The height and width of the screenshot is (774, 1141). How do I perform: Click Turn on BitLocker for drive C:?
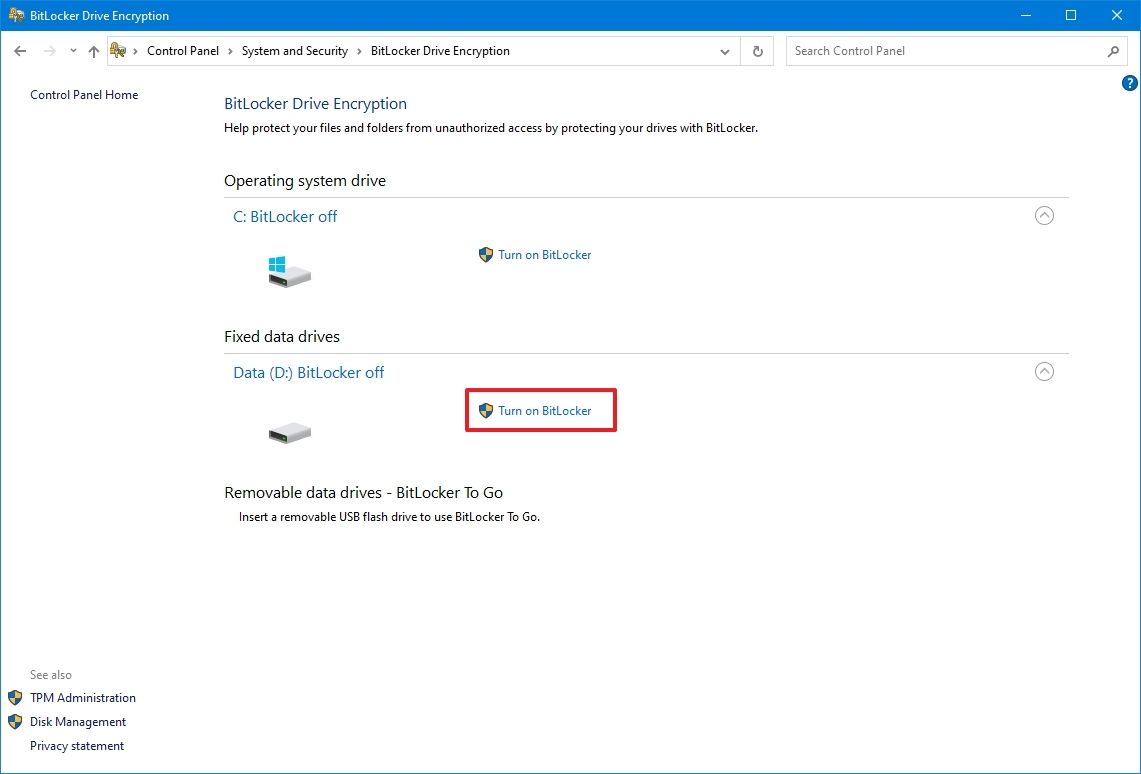click(545, 254)
